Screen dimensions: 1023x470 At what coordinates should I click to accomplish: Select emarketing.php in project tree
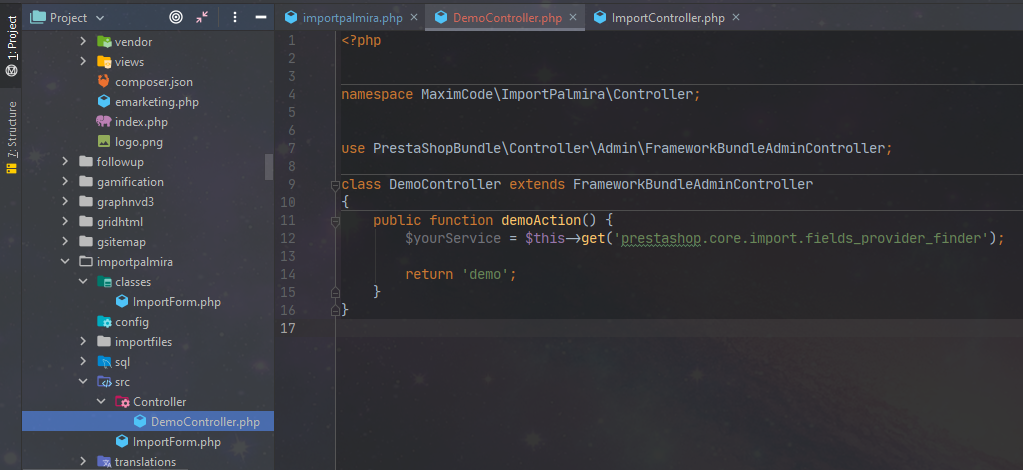click(x=157, y=102)
